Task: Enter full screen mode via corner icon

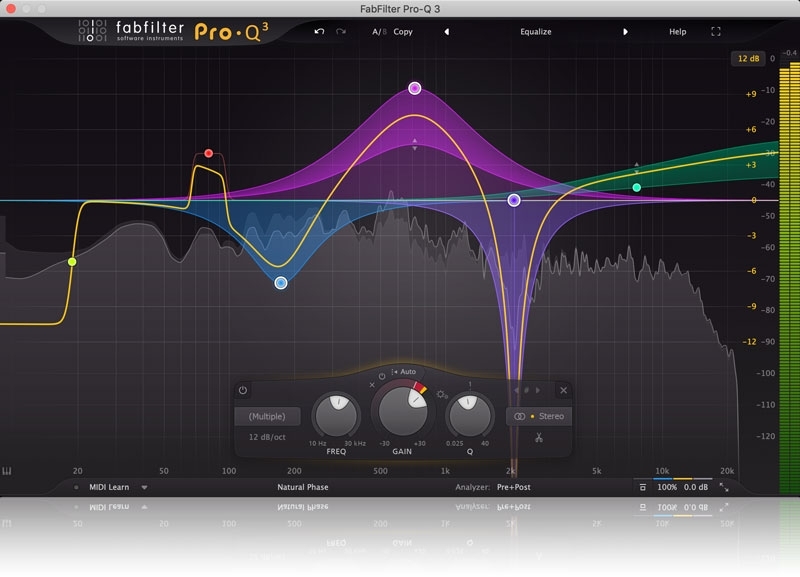Action: point(716,32)
